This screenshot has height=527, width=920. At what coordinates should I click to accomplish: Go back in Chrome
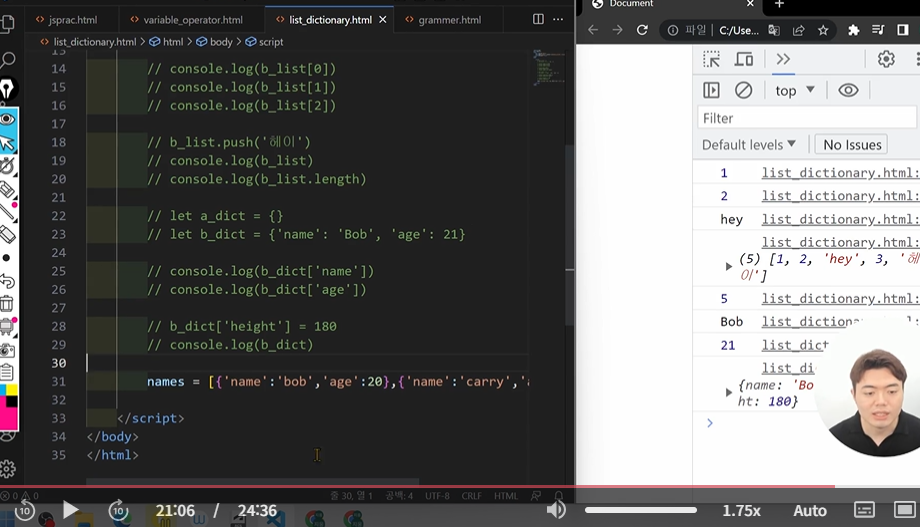tap(593, 30)
